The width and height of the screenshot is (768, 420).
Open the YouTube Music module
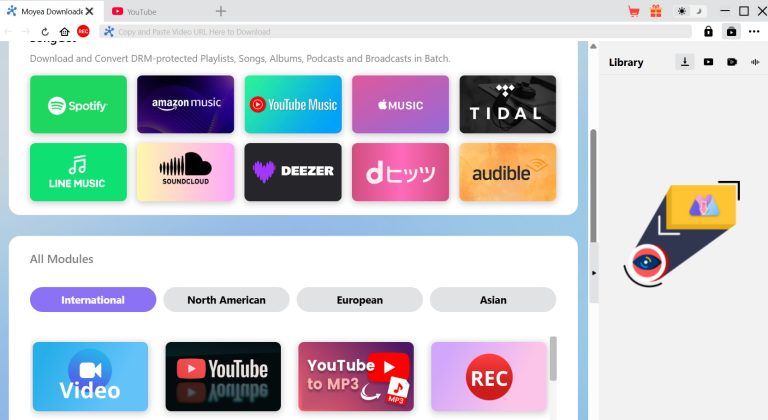point(293,104)
